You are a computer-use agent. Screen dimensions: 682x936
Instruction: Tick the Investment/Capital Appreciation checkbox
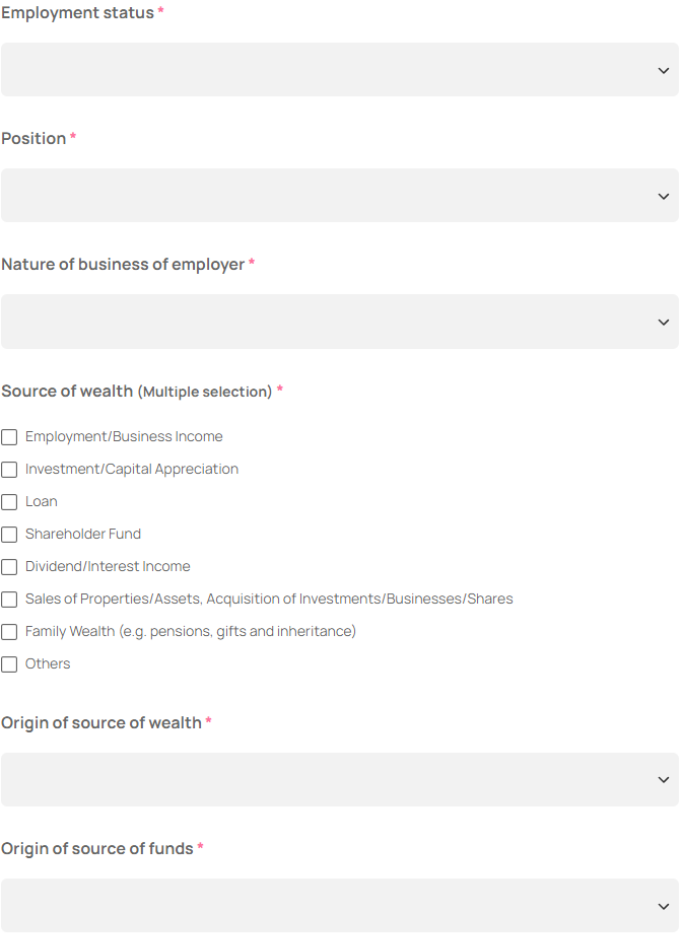click(9, 469)
